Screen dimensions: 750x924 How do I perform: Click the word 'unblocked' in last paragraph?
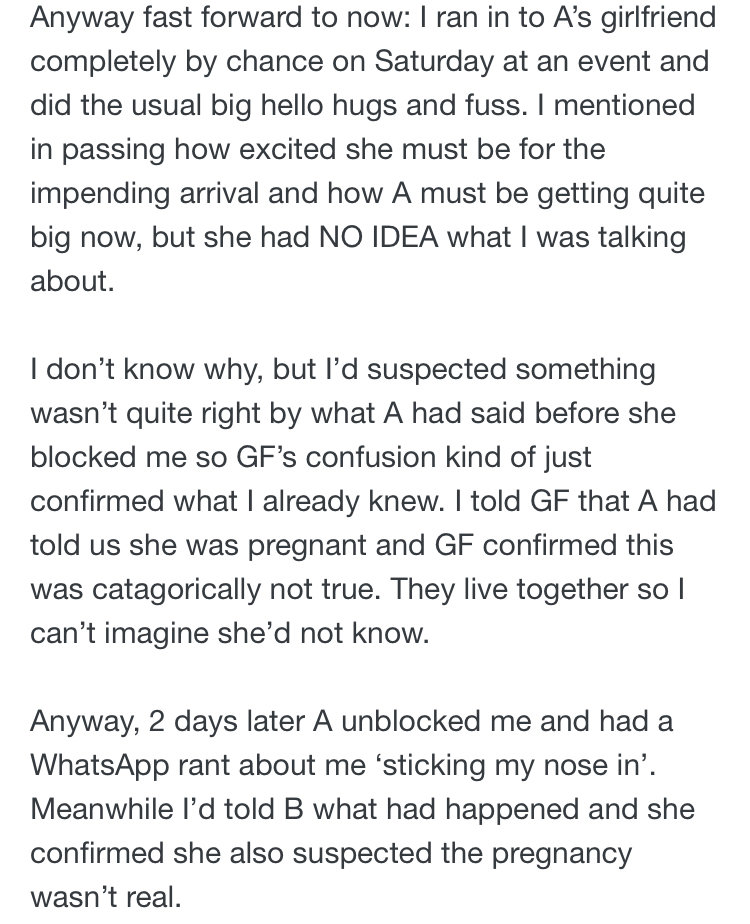coord(411,722)
